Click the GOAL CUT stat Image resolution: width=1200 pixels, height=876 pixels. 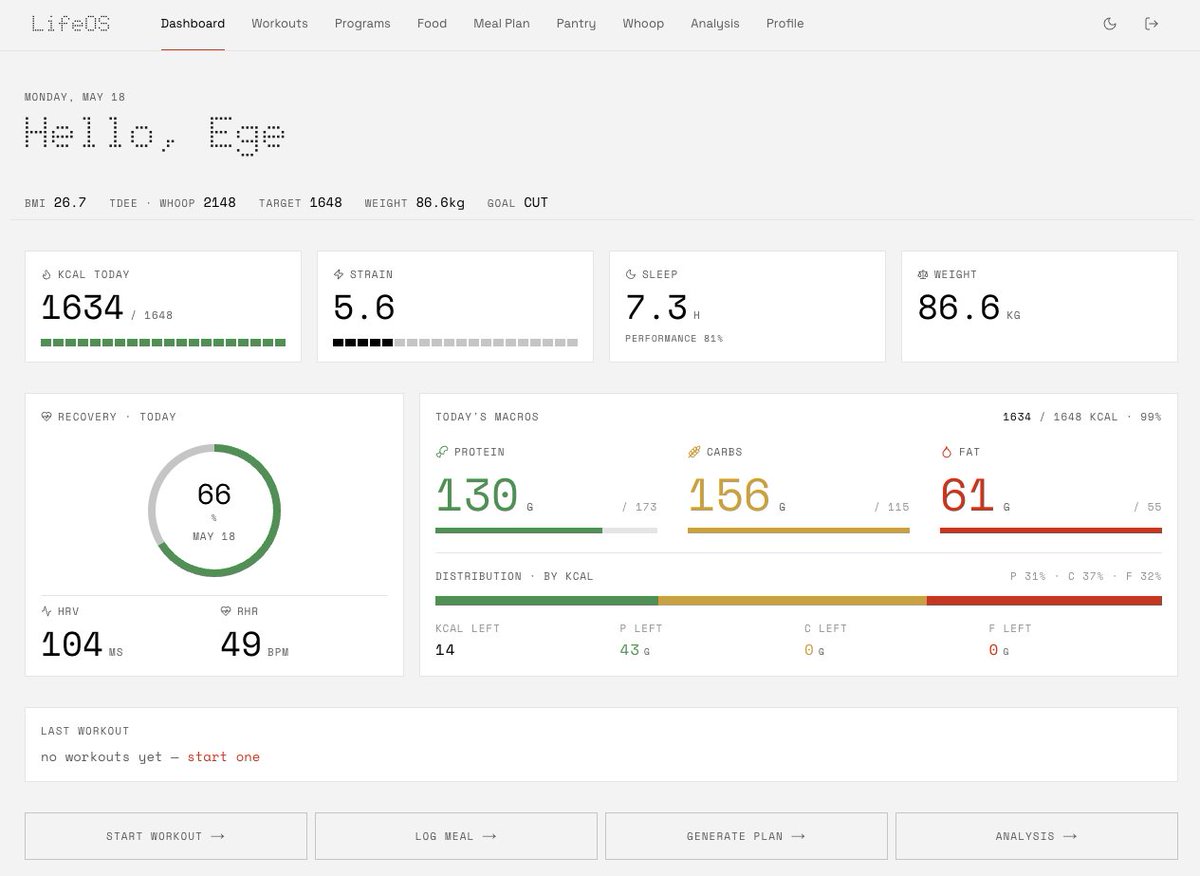pos(518,203)
